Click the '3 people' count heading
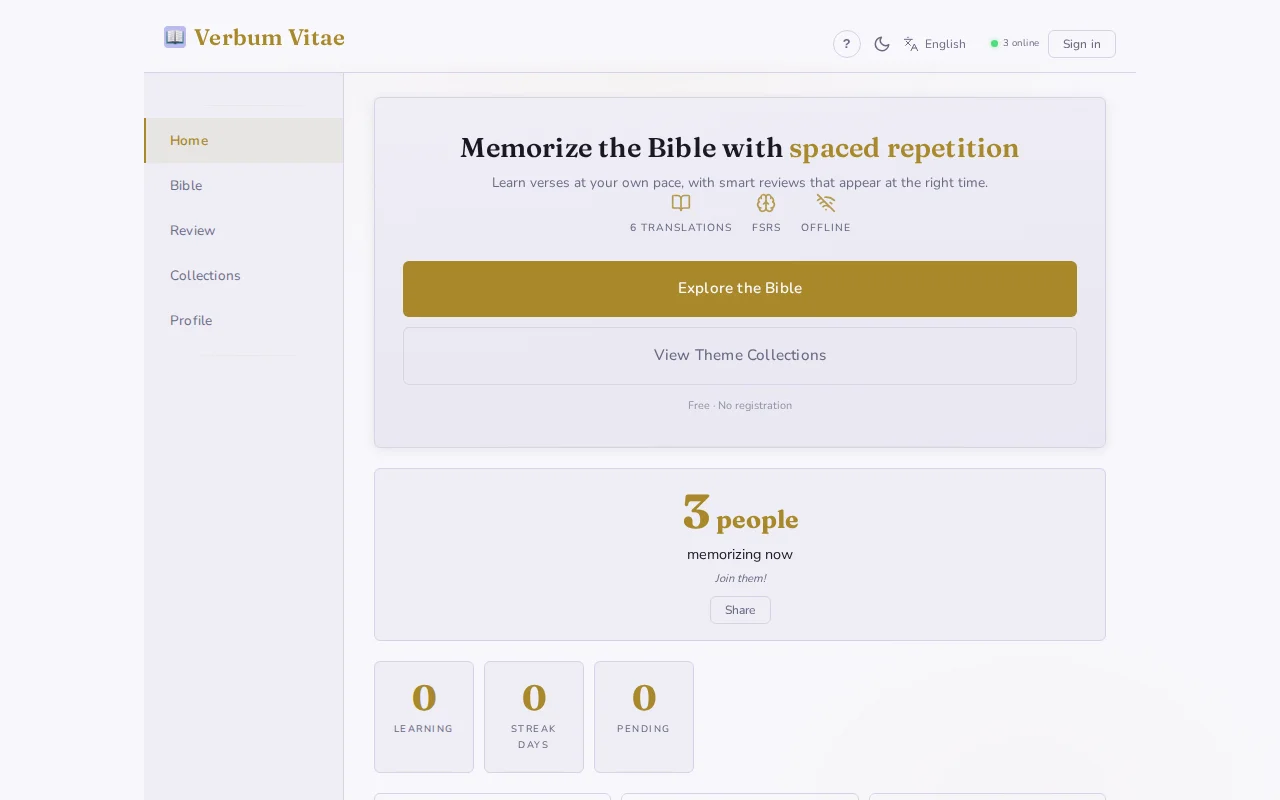The image size is (1280, 800). point(740,514)
